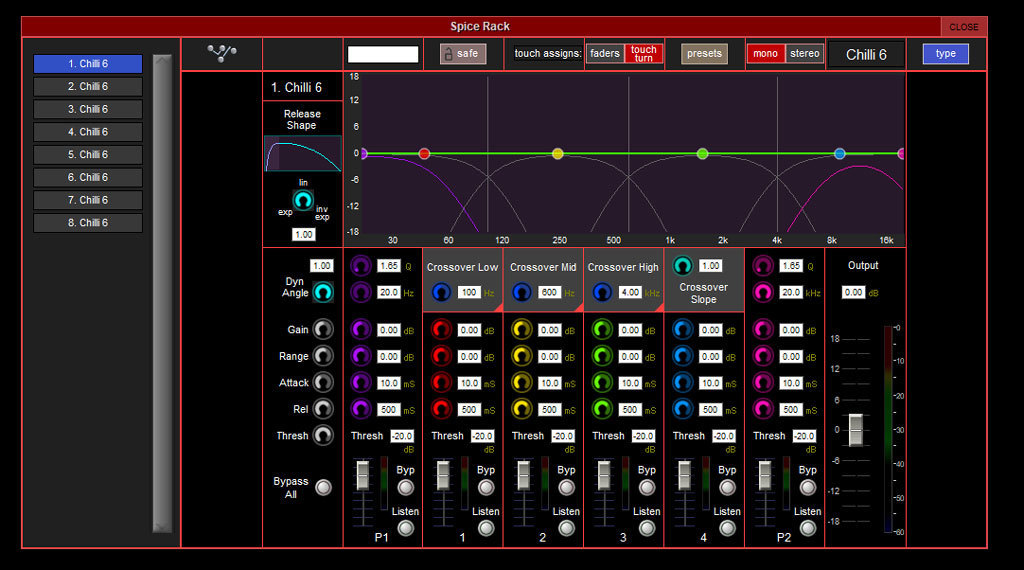Click the Crossover Mid frequency knob

point(521,292)
